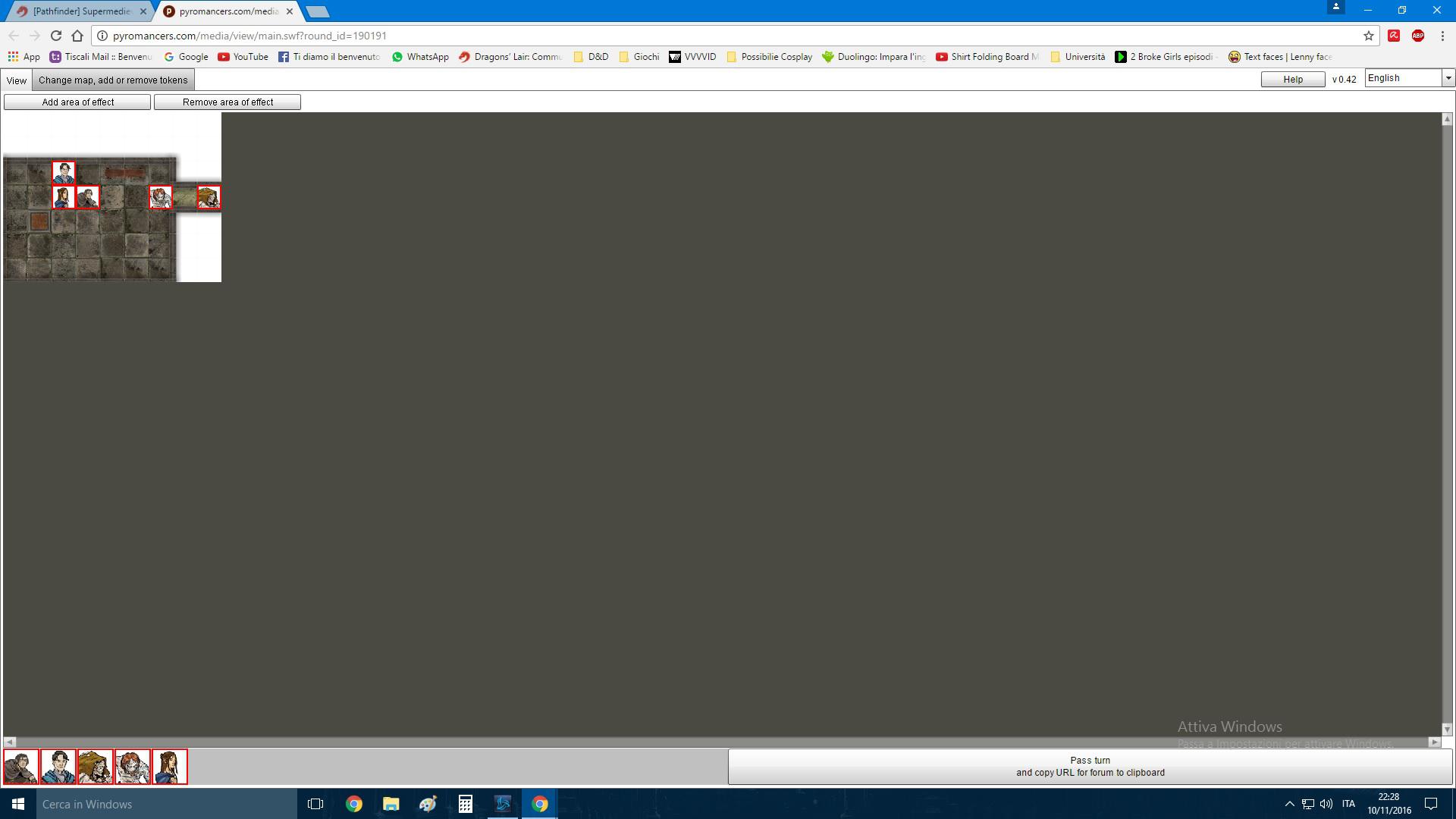Select the long-haired woman token in bottom tray

click(x=170, y=767)
